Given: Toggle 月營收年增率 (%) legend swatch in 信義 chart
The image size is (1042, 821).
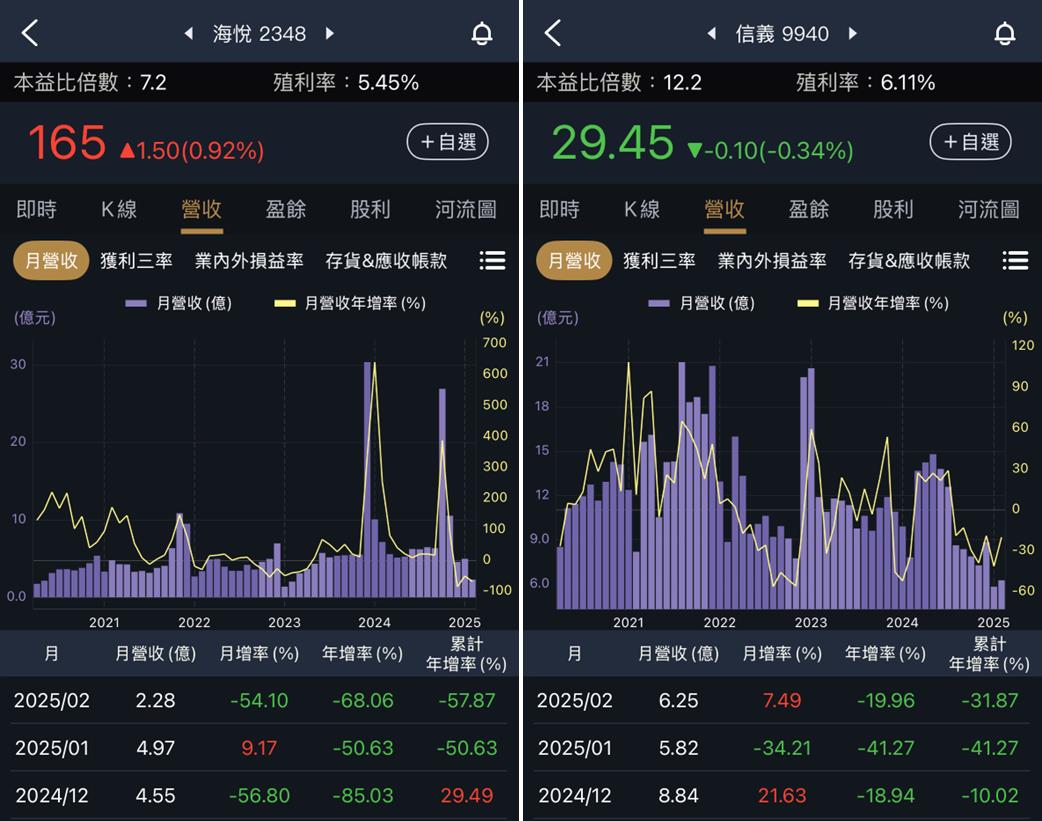Looking at the screenshot, I should tap(808, 303).
